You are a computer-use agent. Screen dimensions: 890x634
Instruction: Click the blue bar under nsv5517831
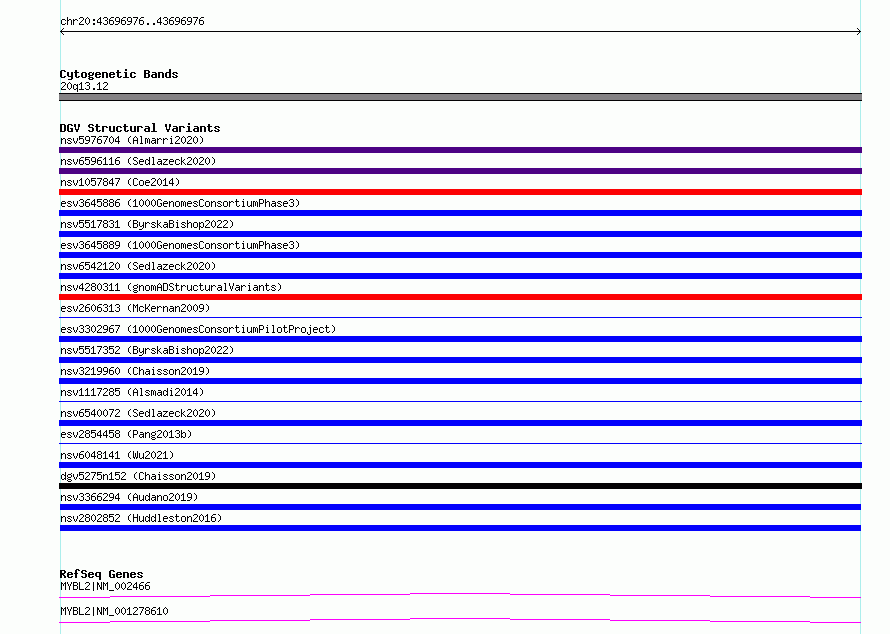460,234
